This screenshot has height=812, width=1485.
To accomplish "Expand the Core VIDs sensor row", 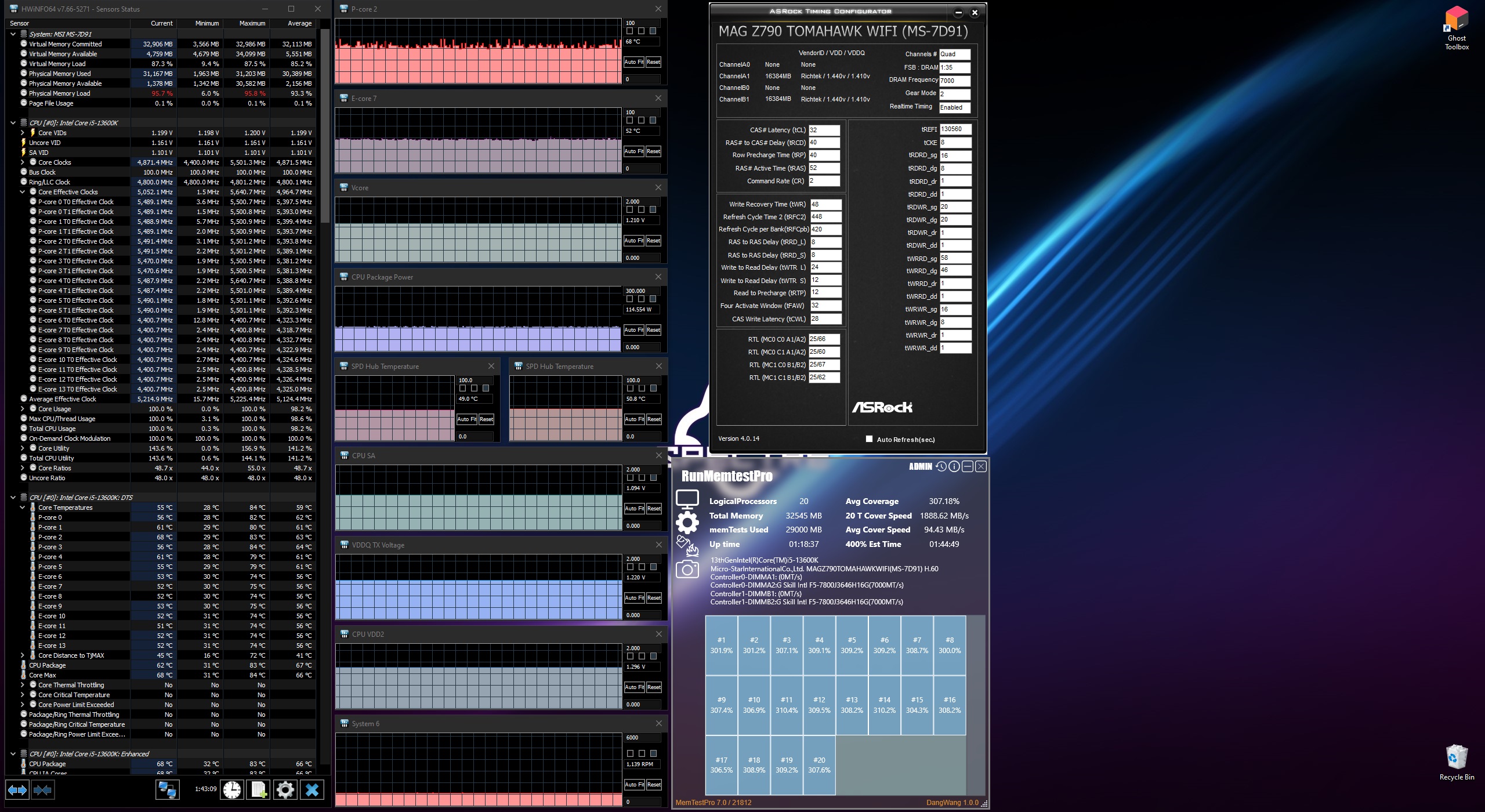I will pos(23,133).
